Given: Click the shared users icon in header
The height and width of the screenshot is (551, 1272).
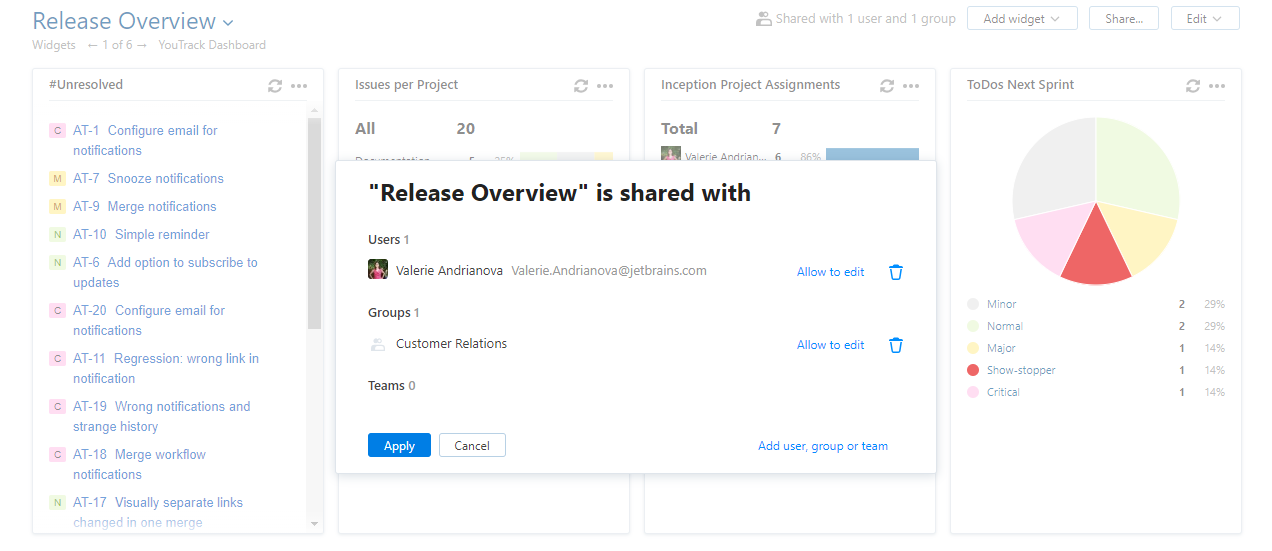Looking at the screenshot, I should click(764, 18).
